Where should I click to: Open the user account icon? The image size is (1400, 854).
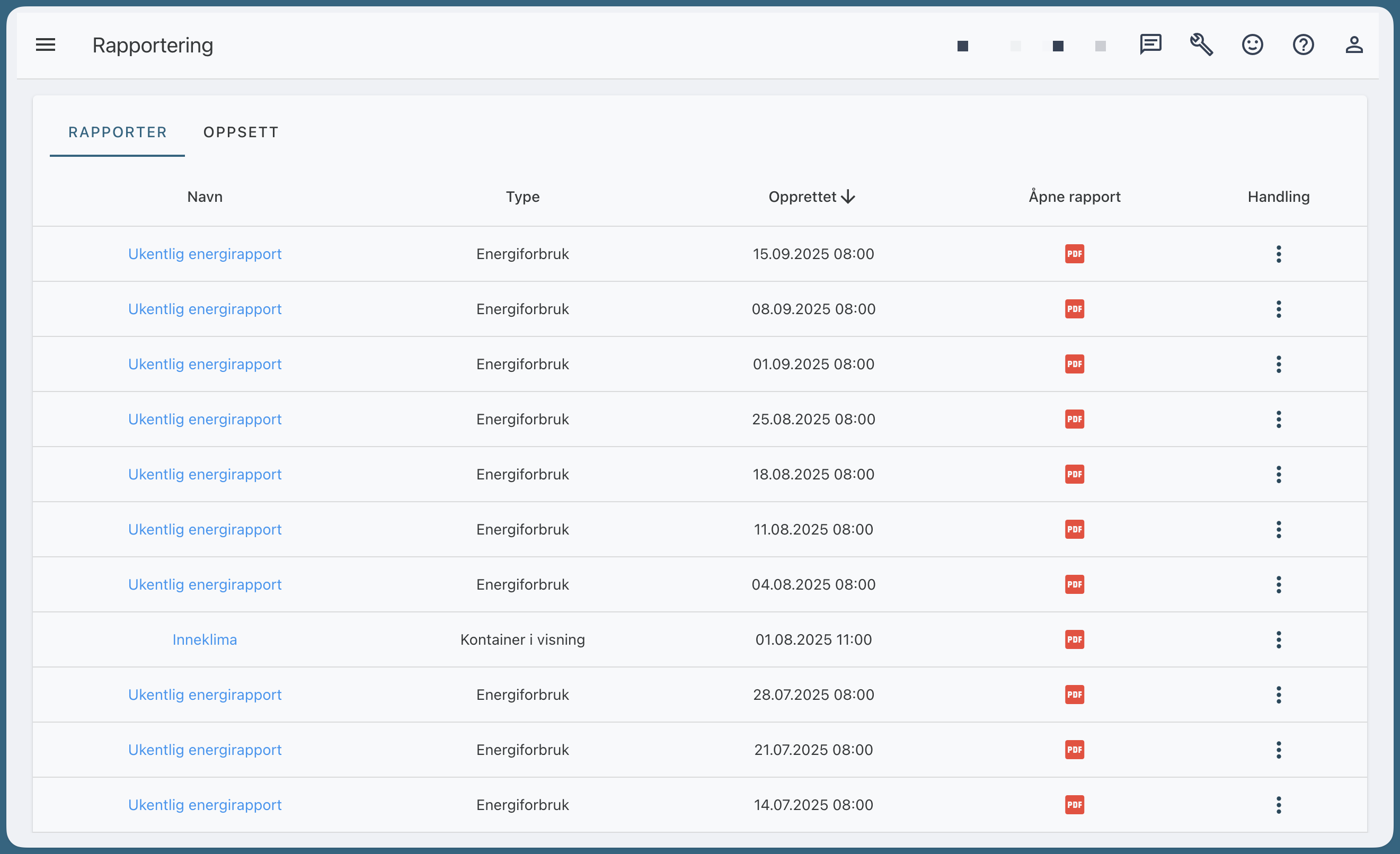click(x=1354, y=45)
